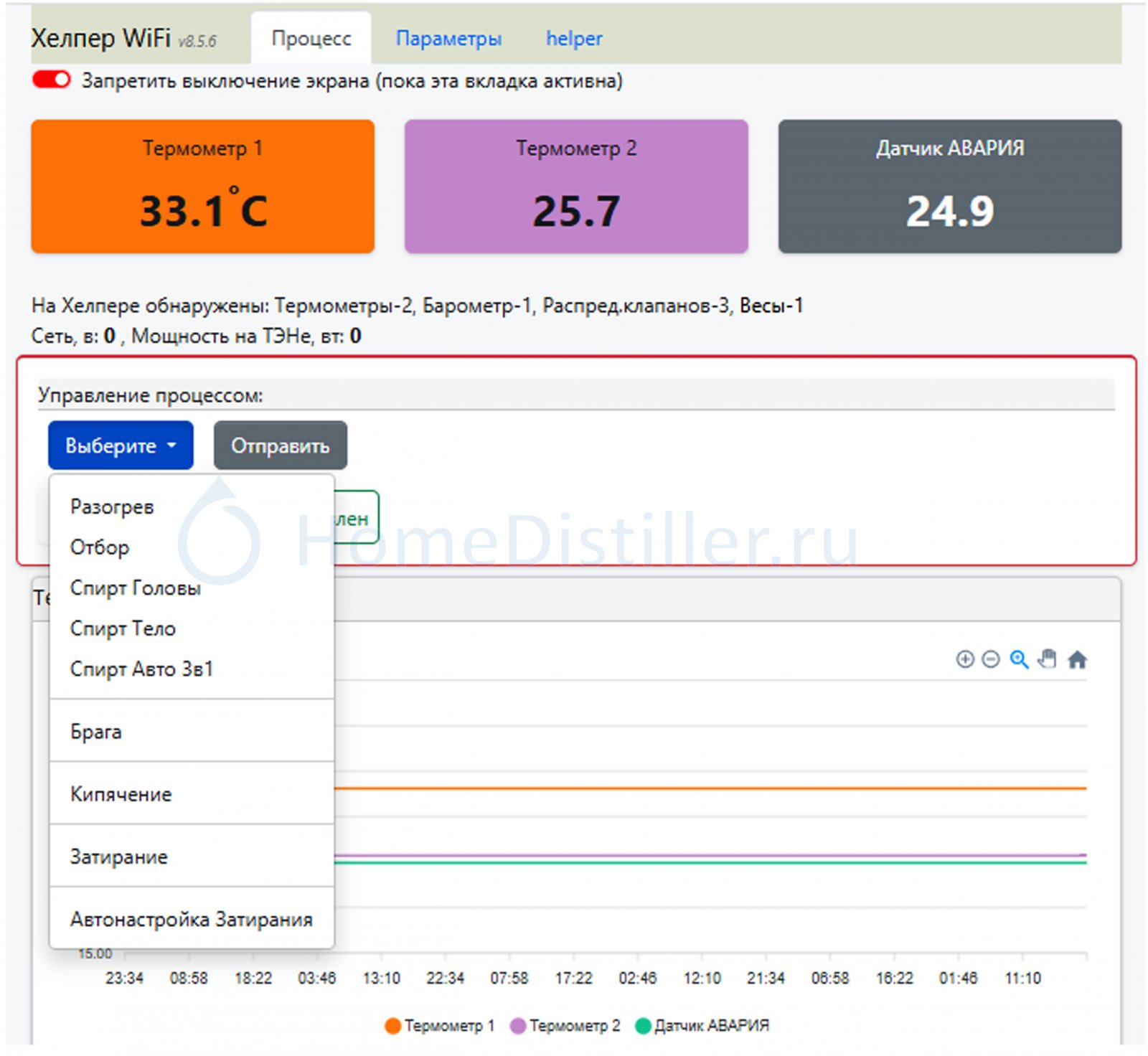Pick Спирт Тело from the list
1148x1056 pixels.
pos(192,628)
